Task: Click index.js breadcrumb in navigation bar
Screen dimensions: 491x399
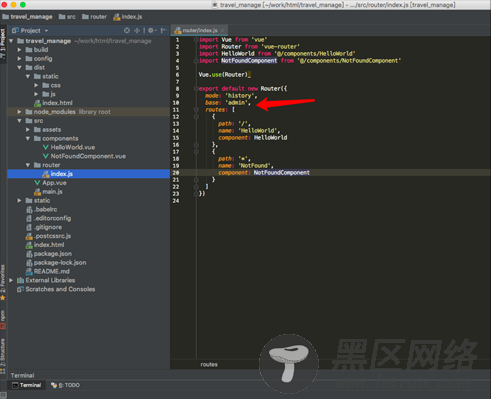Action: pyautogui.click(x=128, y=17)
